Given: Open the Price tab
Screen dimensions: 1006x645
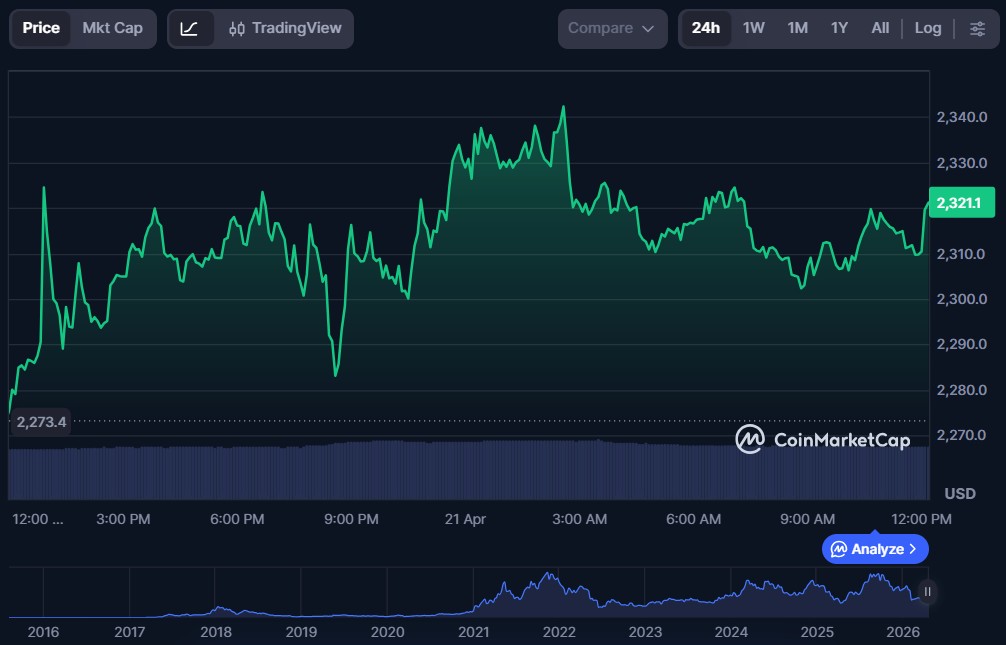Looking at the screenshot, I should pos(41,28).
